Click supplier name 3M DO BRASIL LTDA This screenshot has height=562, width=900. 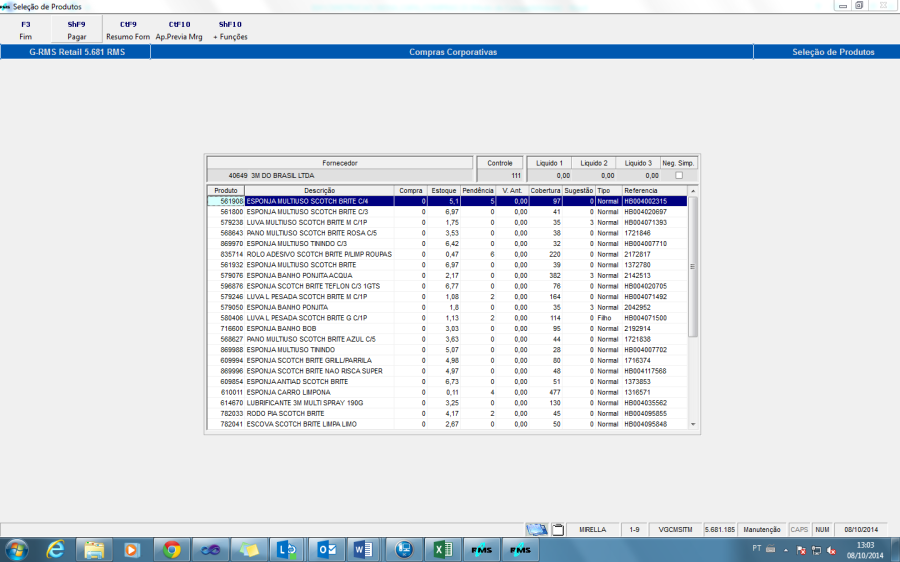click(282, 176)
